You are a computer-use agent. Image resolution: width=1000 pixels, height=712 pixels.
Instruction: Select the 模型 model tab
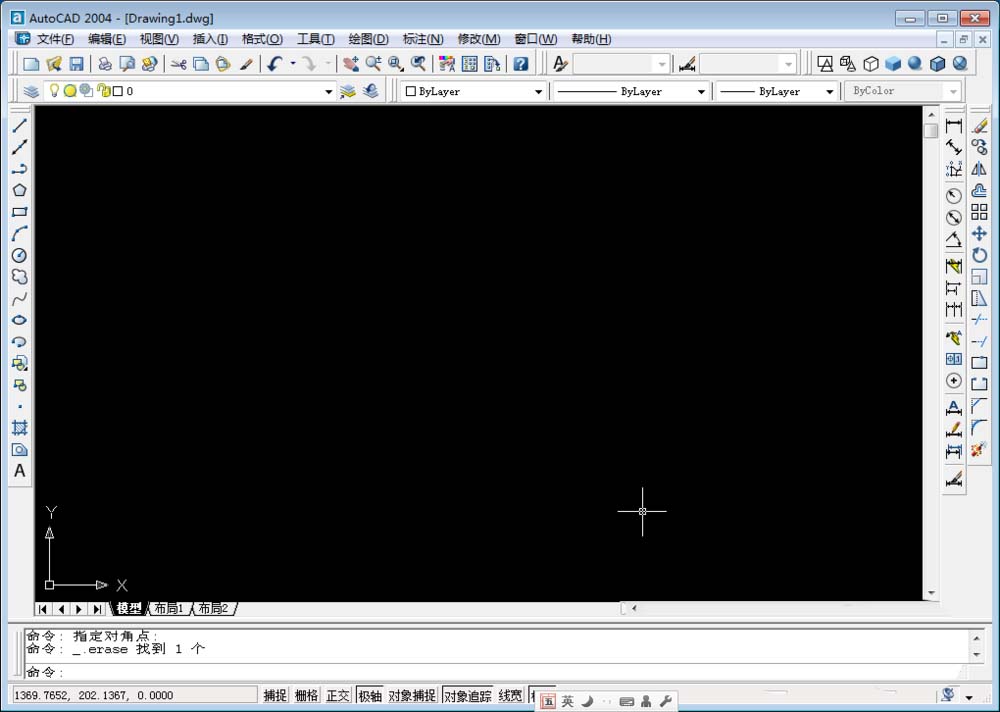(129, 609)
